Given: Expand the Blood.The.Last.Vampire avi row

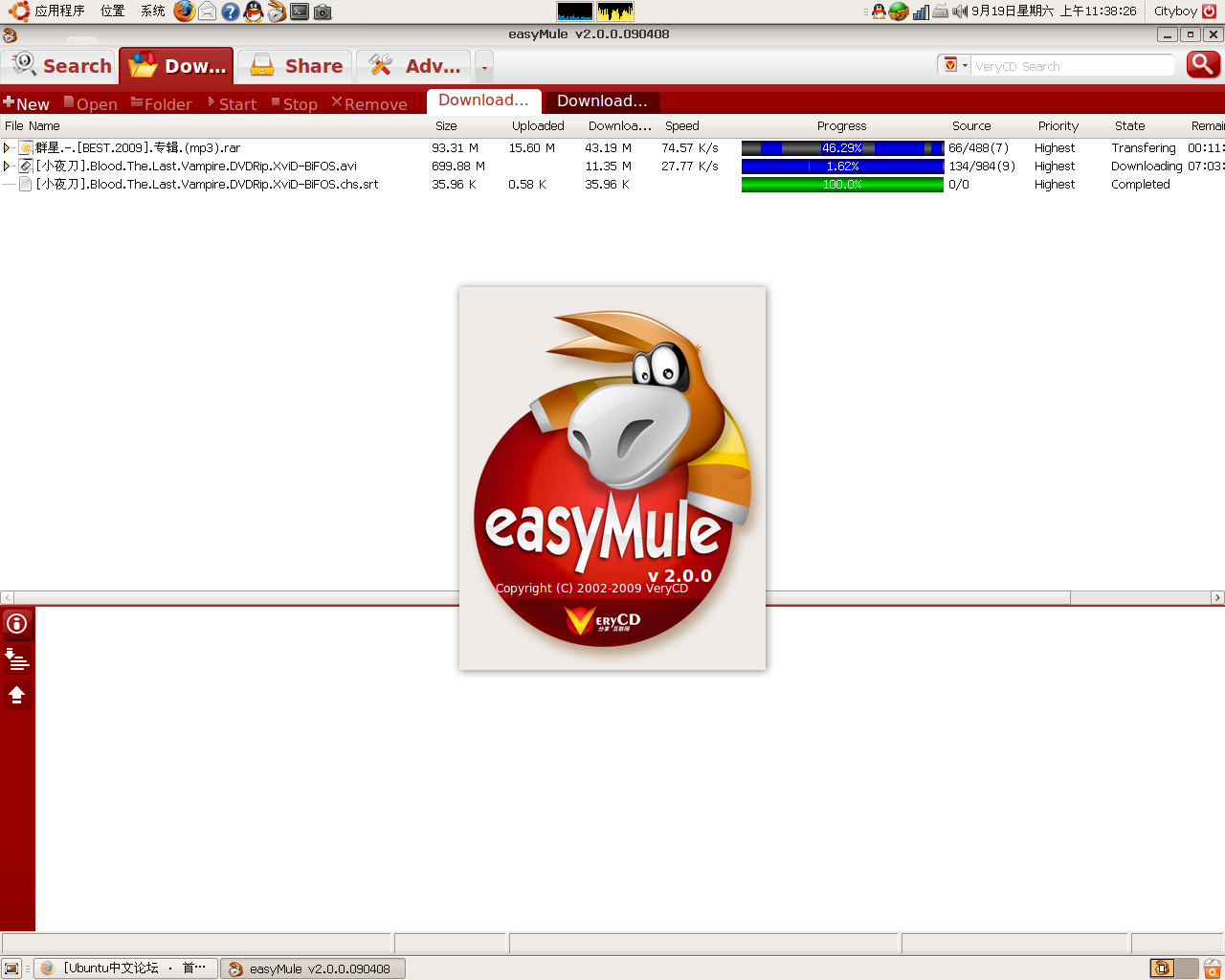Looking at the screenshot, I should click(x=7, y=167).
